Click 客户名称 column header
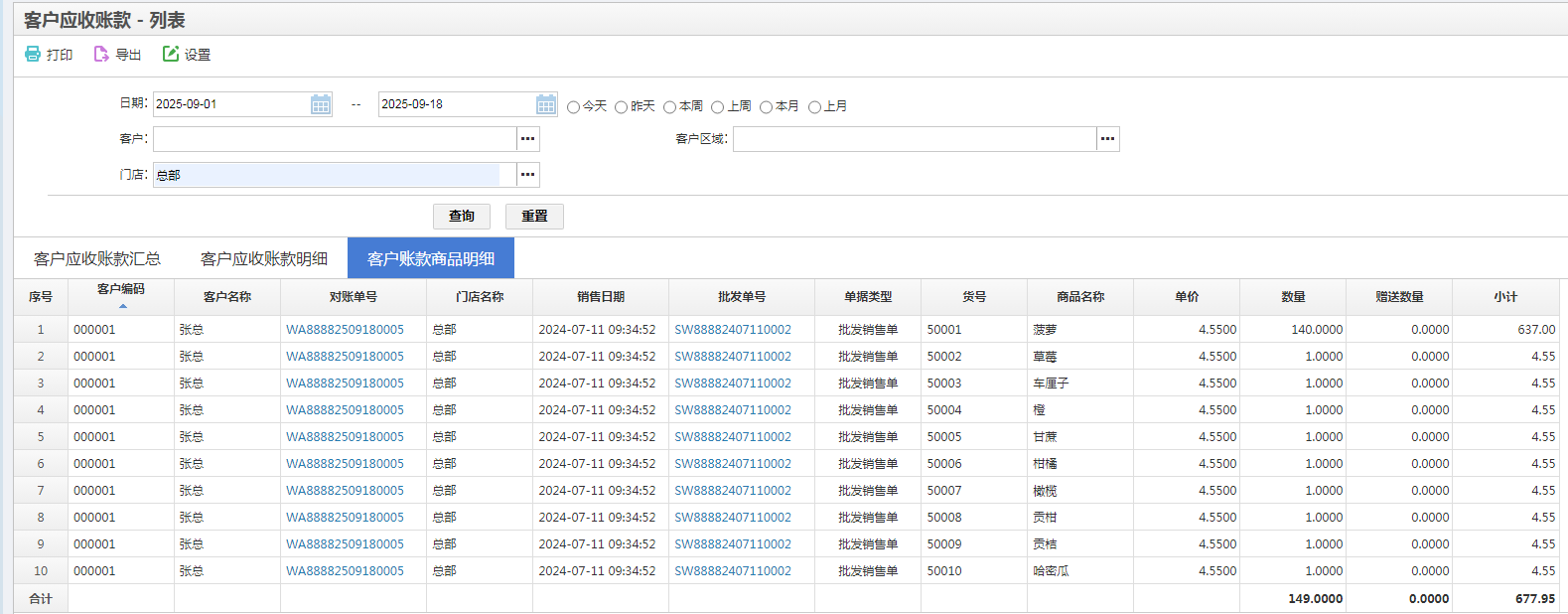The image size is (1568, 614). [227, 297]
